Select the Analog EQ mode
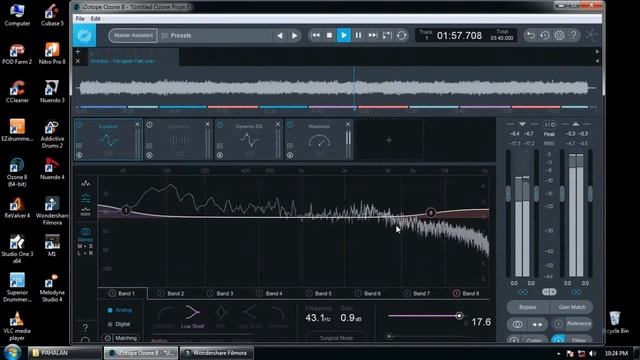 [120, 310]
